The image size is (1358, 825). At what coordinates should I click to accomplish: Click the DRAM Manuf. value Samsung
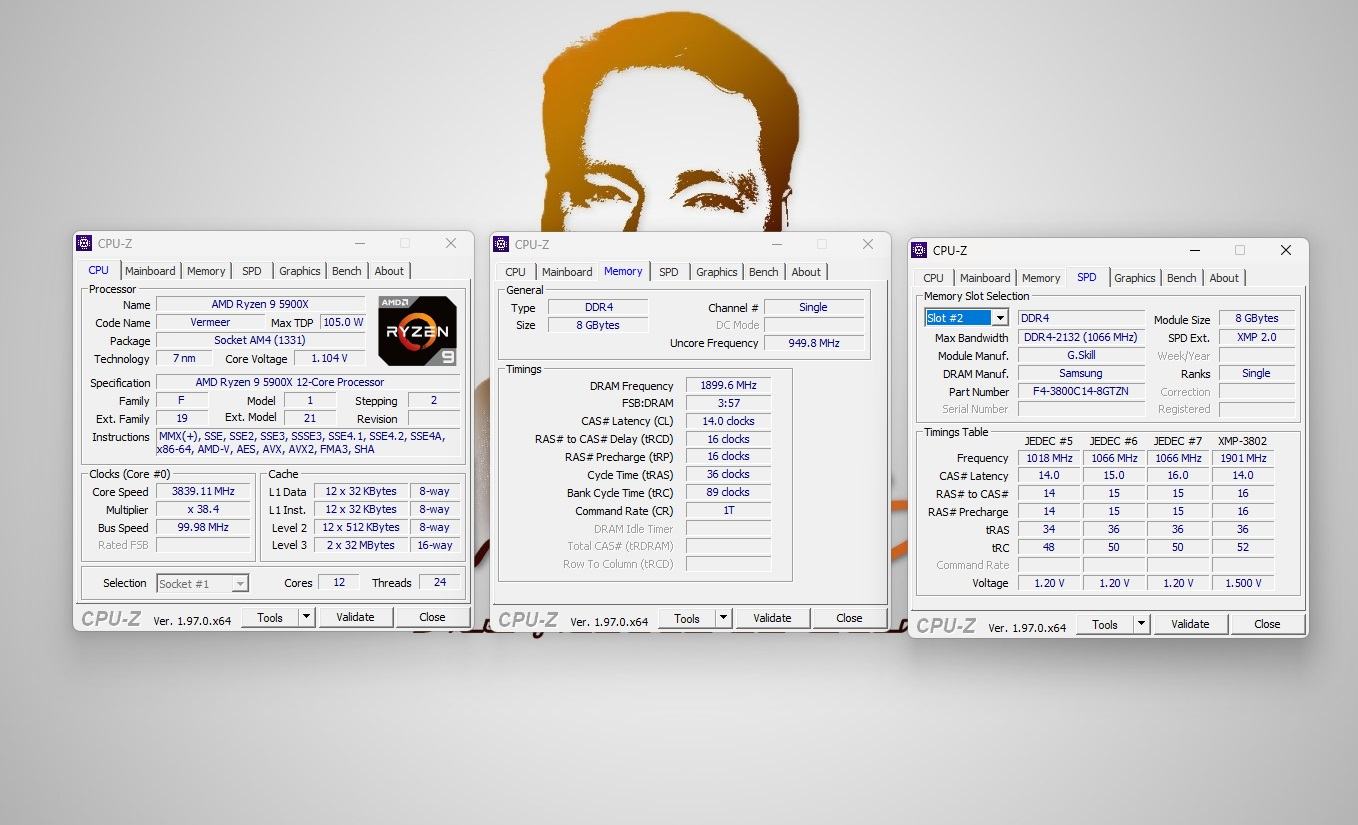coord(1081,373)
